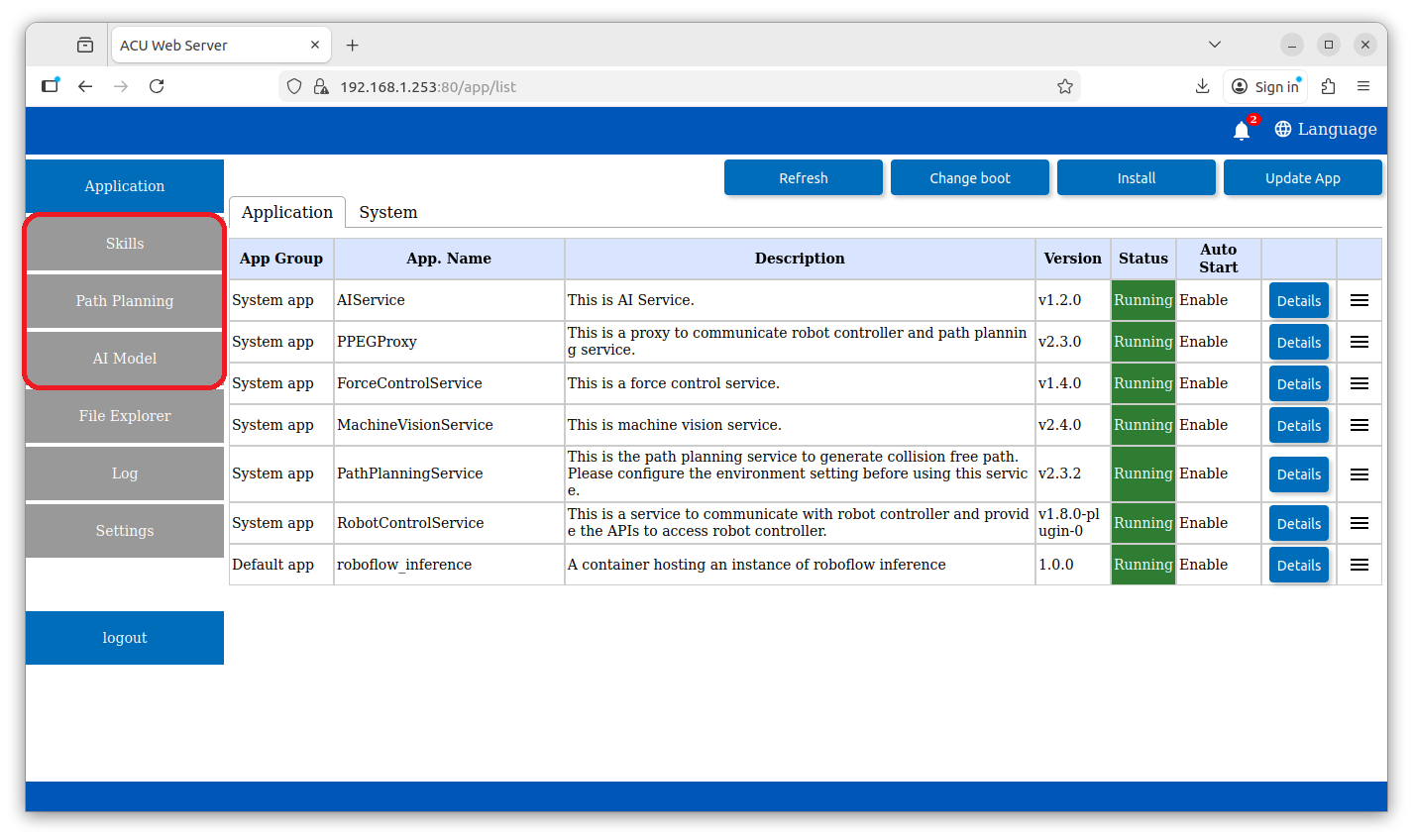Open AI Model in the sidebar
The height and width of the screenshot is (840, 1413).
click(x=125, y=359)
